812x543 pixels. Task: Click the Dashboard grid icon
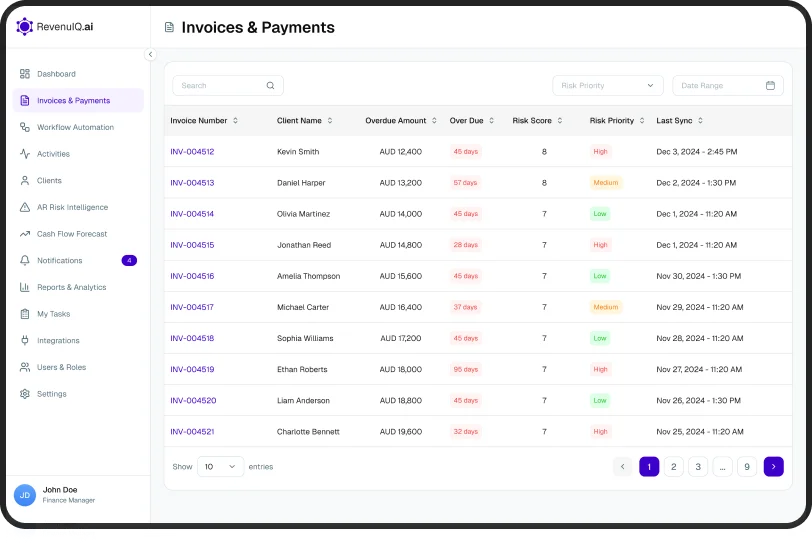25,74
